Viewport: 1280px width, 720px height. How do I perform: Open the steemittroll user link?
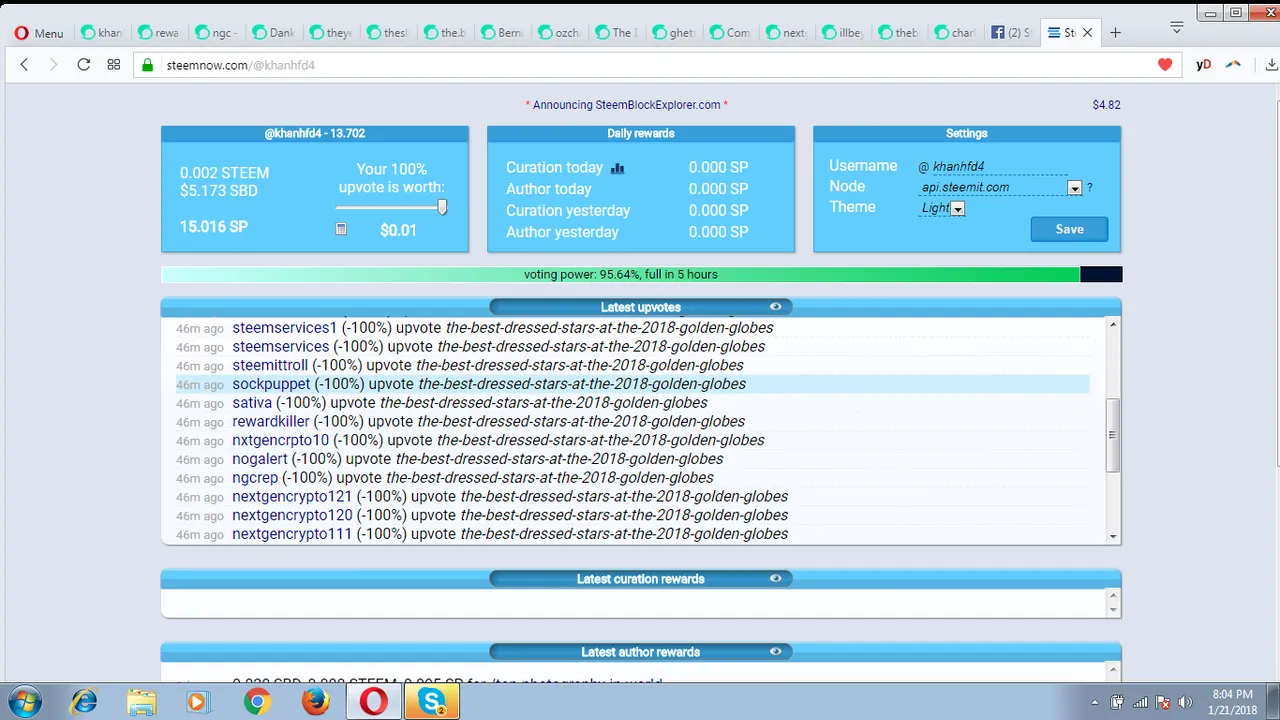pos(270,365)
